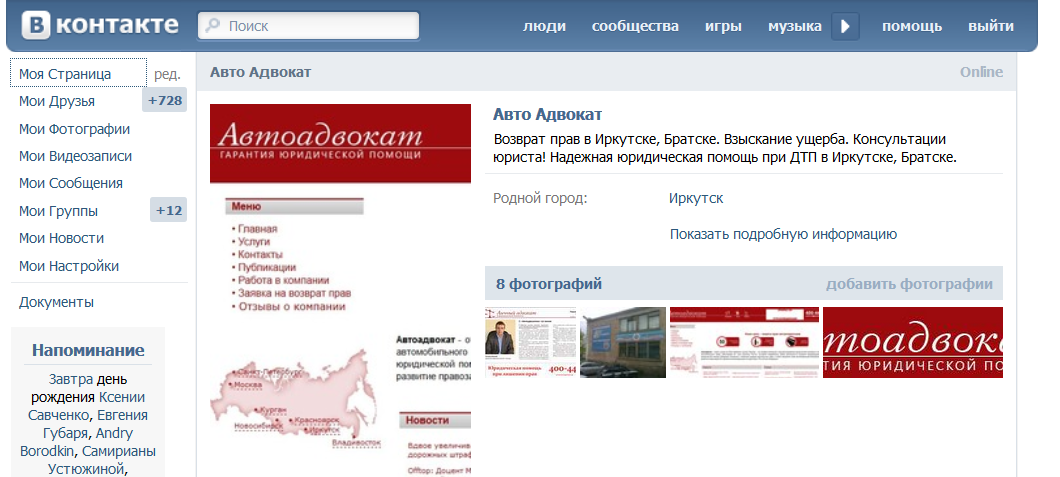Expand Показать подробную информацию

(783, 235)
